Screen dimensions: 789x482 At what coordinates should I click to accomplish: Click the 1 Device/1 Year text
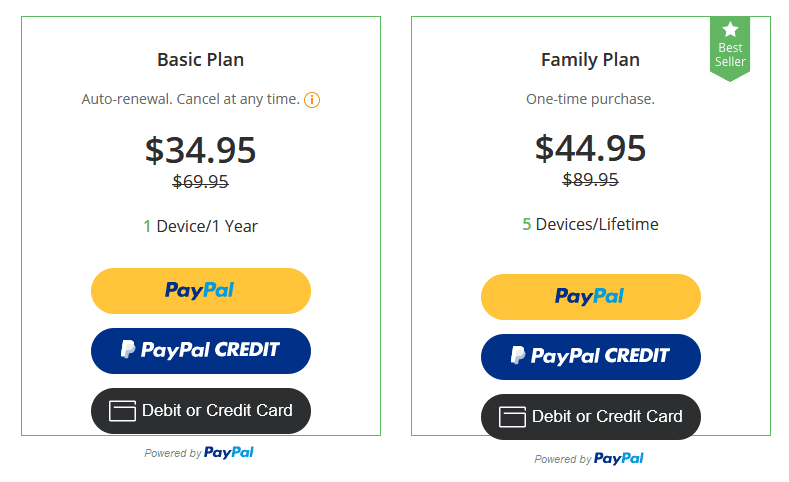pyautogui.click(x=200, y=226)
